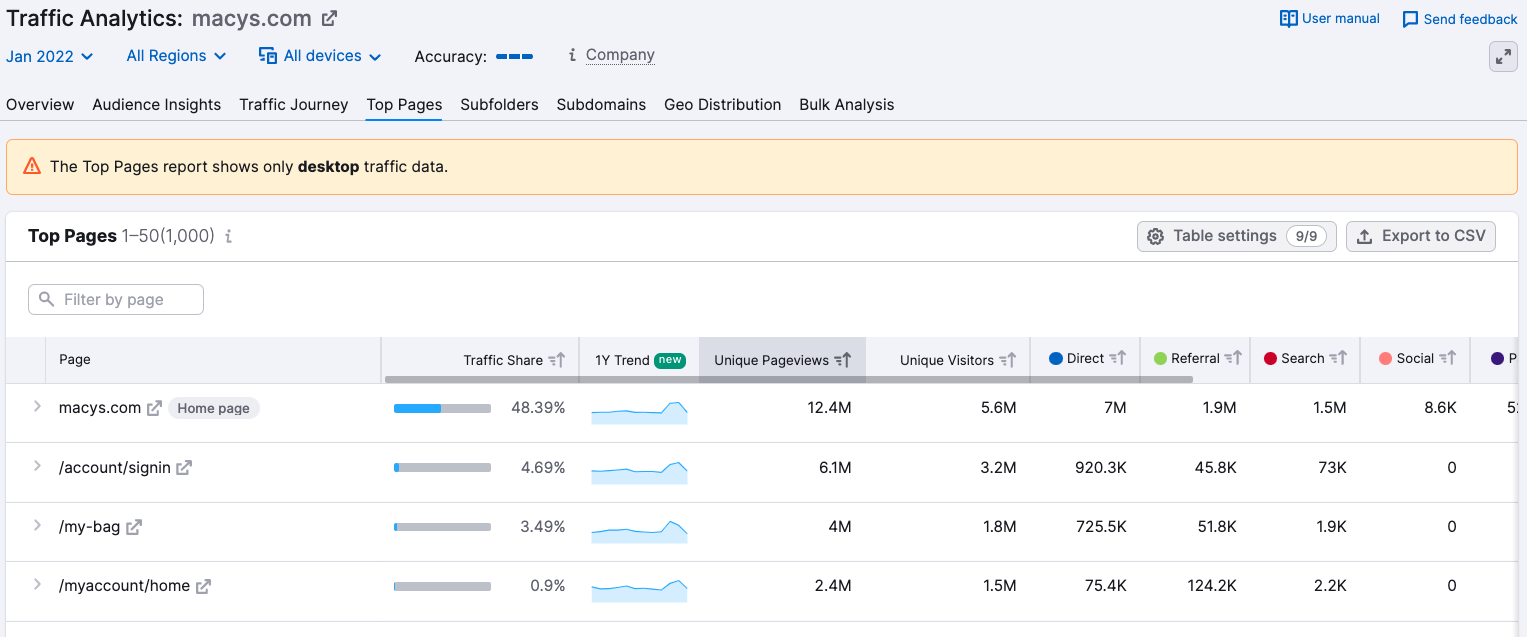Click the Send feedback link
The height and width of the screenshot is (637, 1527).
(1460, 20)
